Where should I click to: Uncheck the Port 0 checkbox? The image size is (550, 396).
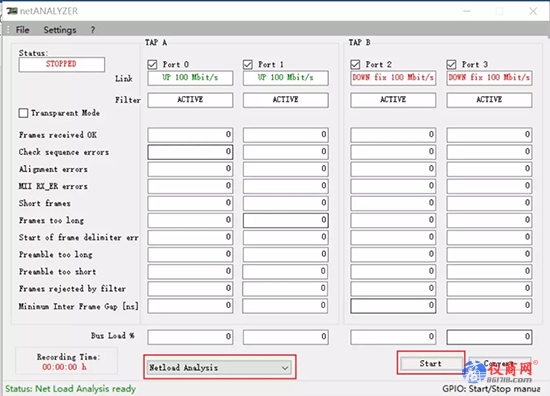pos(152,64)
